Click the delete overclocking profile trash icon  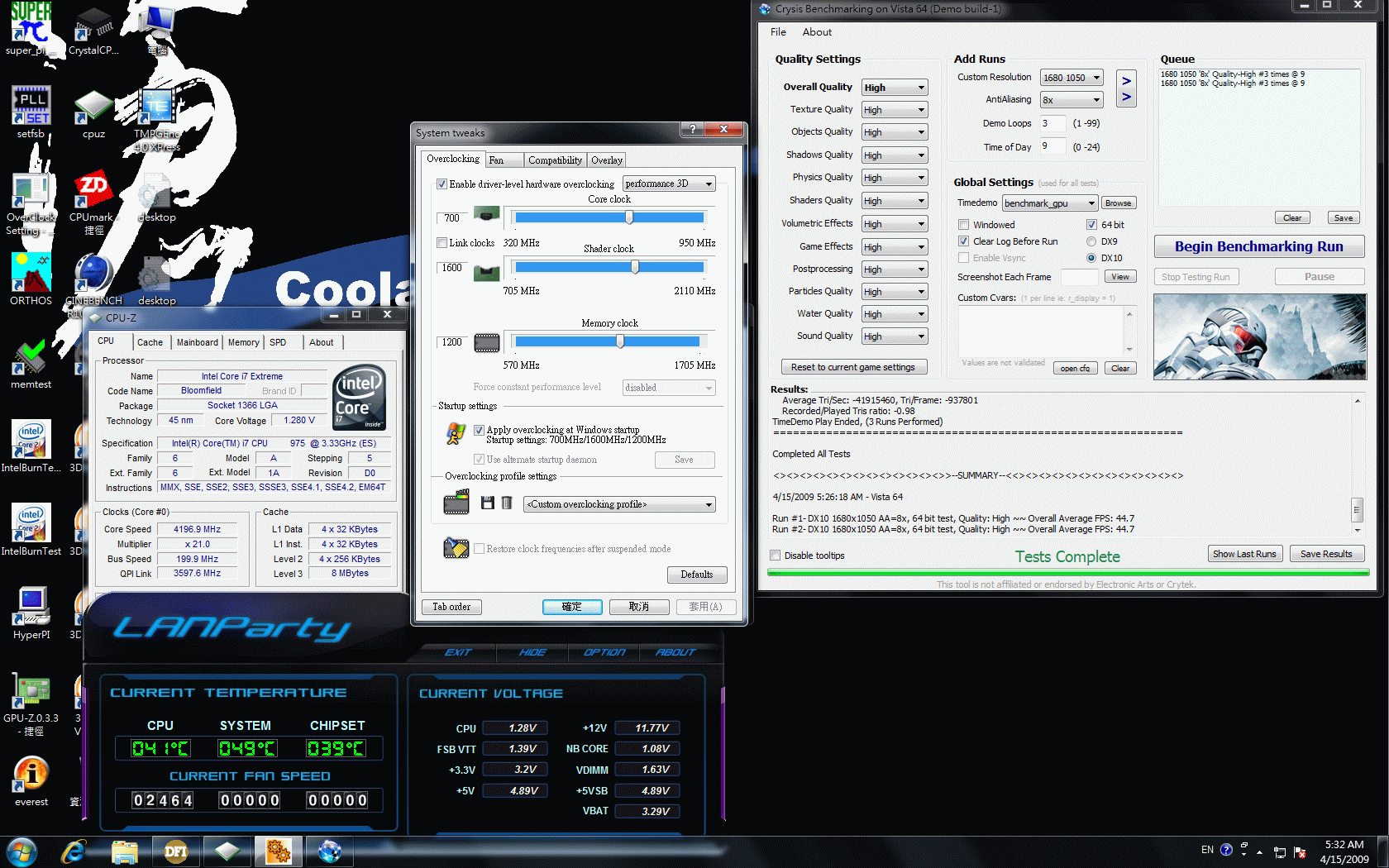[507, 503]
